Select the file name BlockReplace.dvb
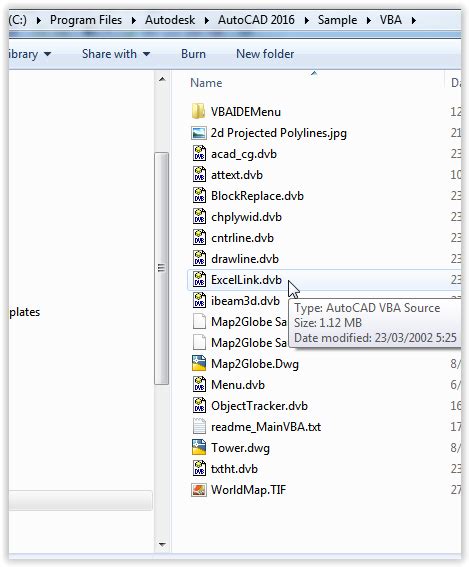The image size is (469, 567). point(257,196)
